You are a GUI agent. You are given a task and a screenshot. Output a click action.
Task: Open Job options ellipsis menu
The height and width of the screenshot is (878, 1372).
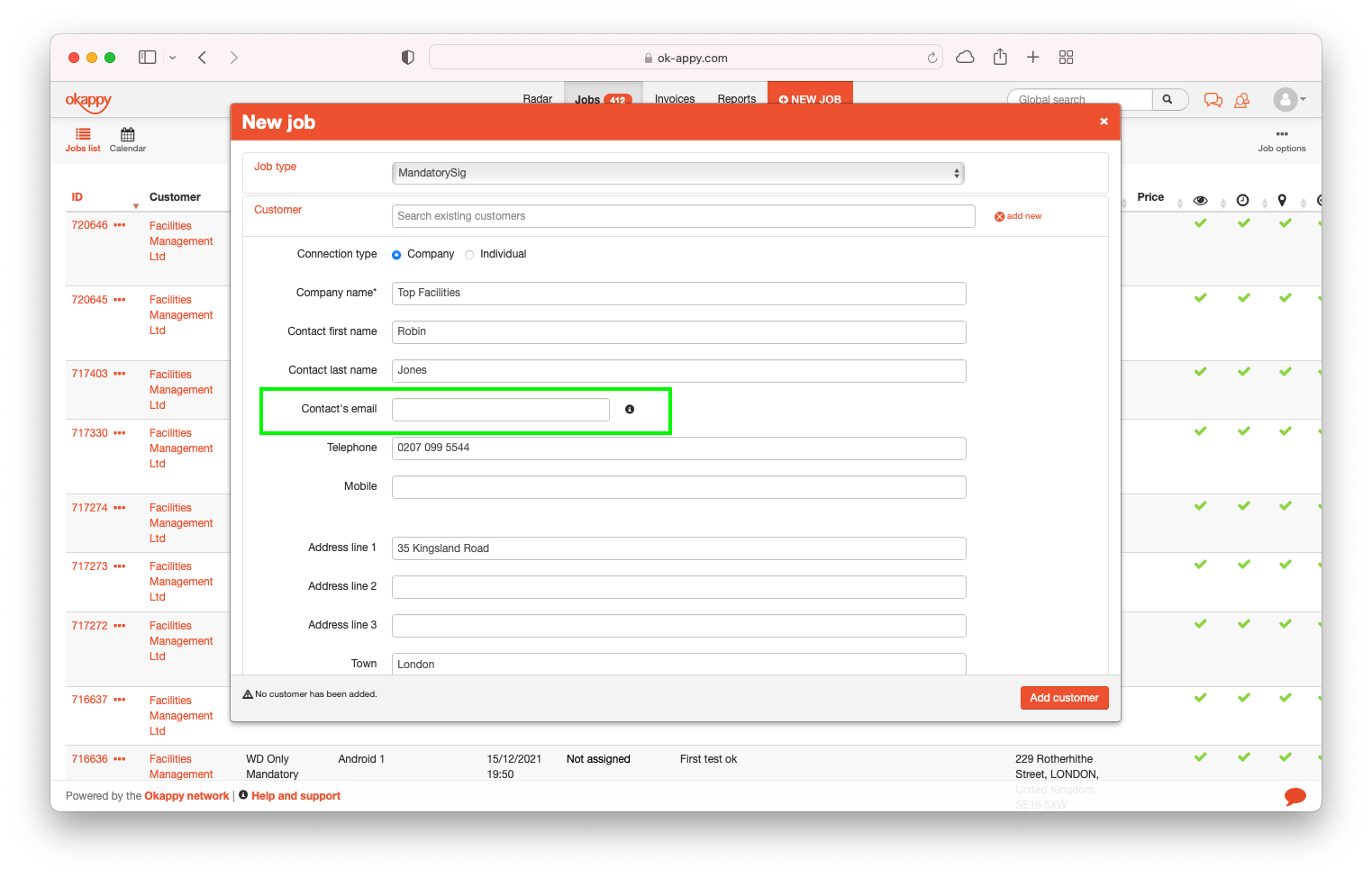(x=1282, y=134)
